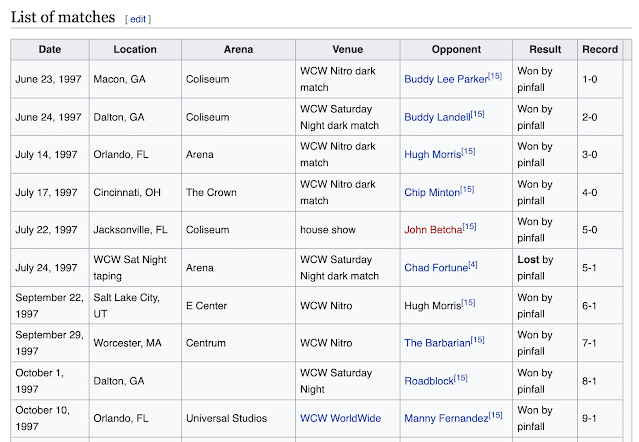Open the Chad Fortune link

pos(436,268)
